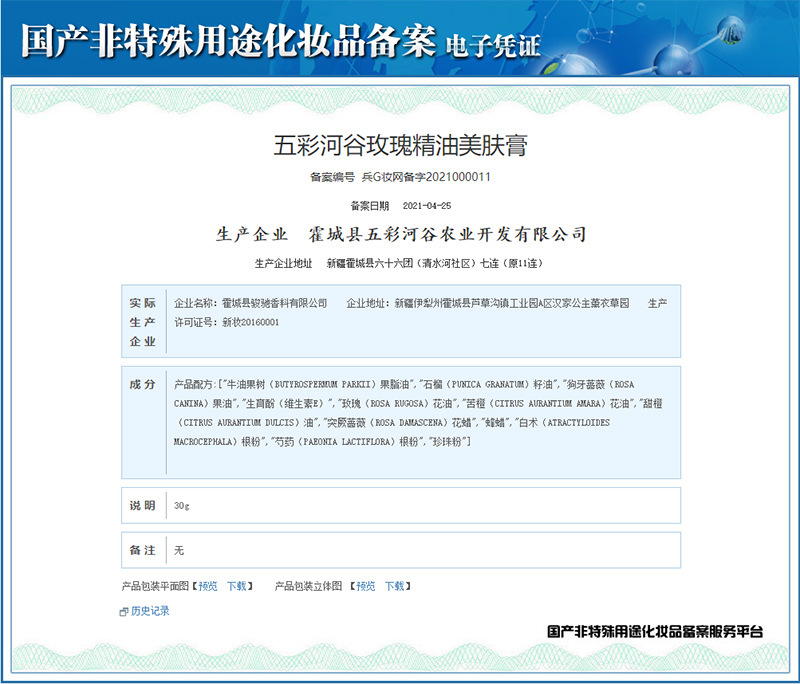Click ingredient PUNICA GRANATUM 籽油
The width and height of the screenshot is (800, 684).
tap(488, 385)
